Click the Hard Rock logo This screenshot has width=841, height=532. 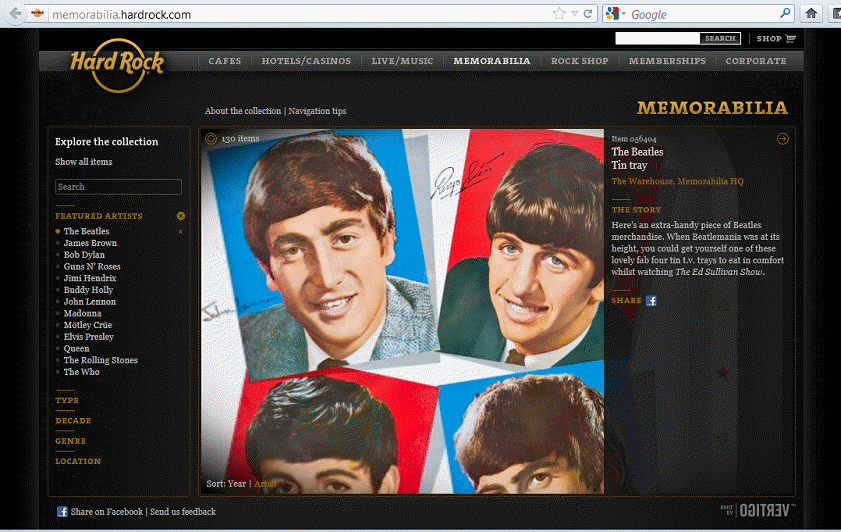click(x=117, y=64)
